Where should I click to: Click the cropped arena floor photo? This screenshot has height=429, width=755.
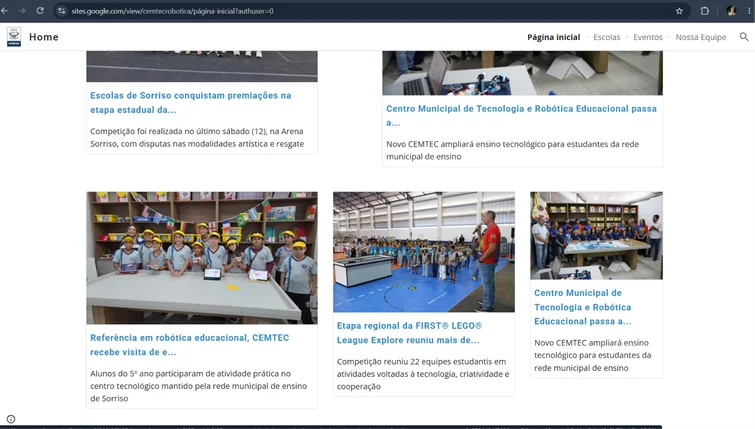click(x=202, y=66)
